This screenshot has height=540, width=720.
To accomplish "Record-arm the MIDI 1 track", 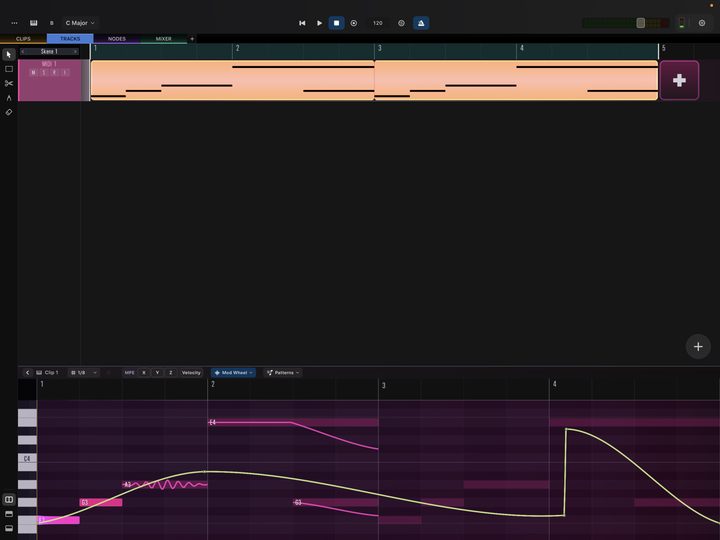I will click(x=54, y=73).
